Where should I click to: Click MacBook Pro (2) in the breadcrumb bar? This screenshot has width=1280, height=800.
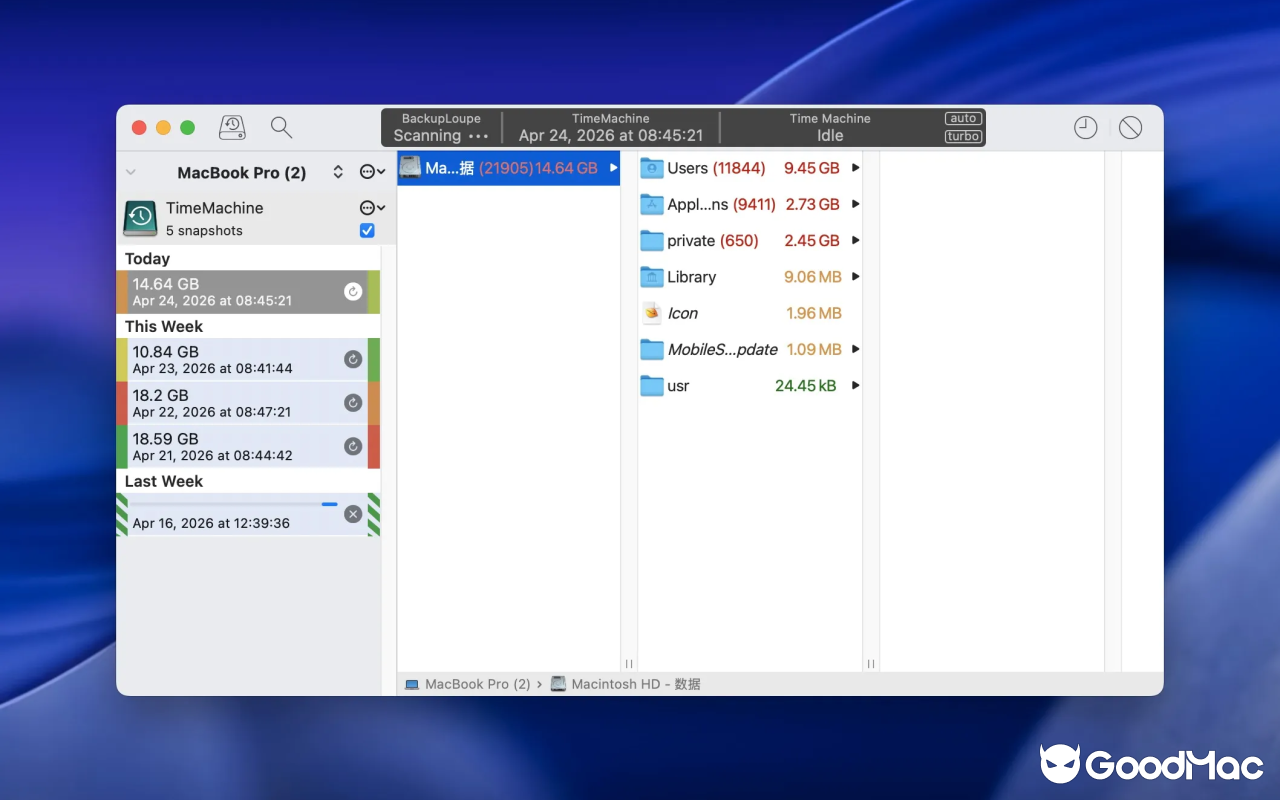[x=479, y=684]
